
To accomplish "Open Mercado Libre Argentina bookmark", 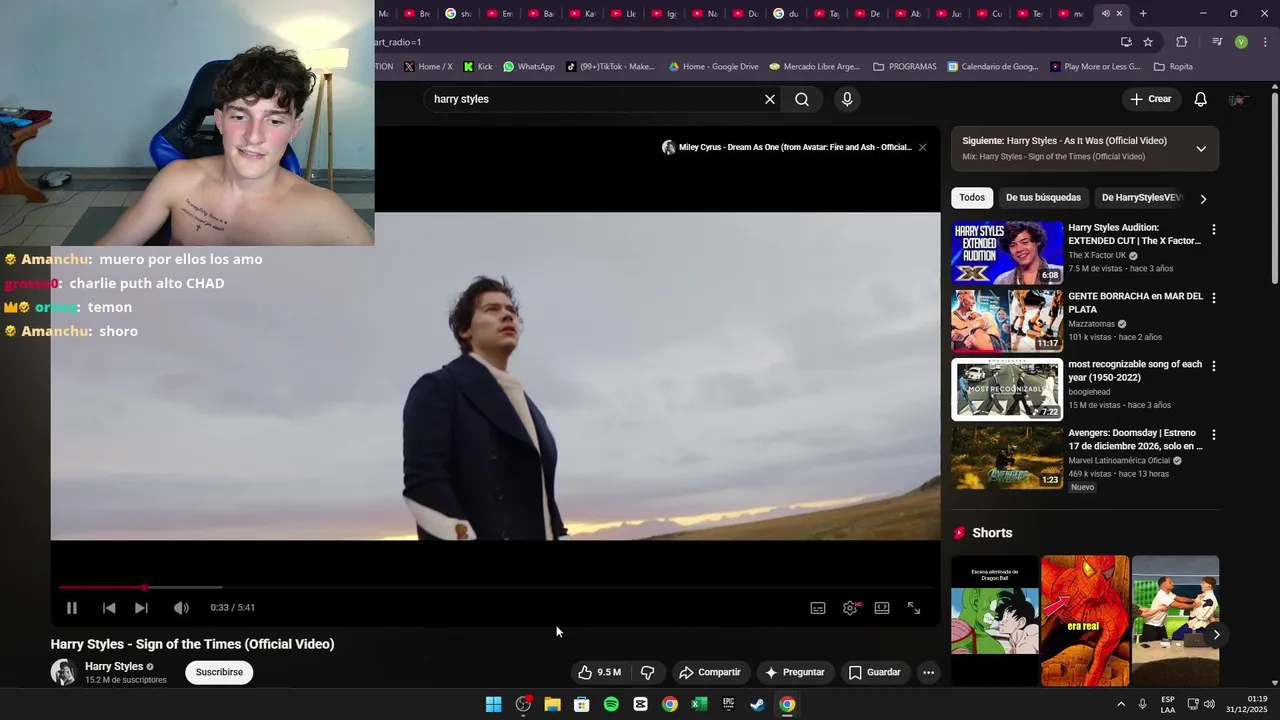I will (x=815, y=67).
